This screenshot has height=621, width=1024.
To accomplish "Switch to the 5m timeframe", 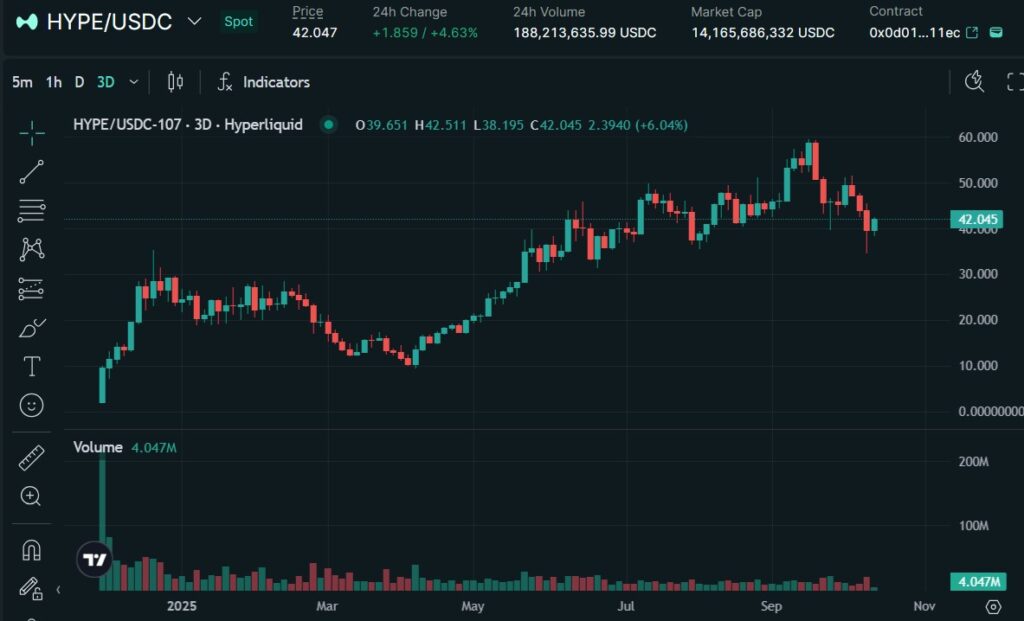I will pyautogui.click(x=22, y=82).
